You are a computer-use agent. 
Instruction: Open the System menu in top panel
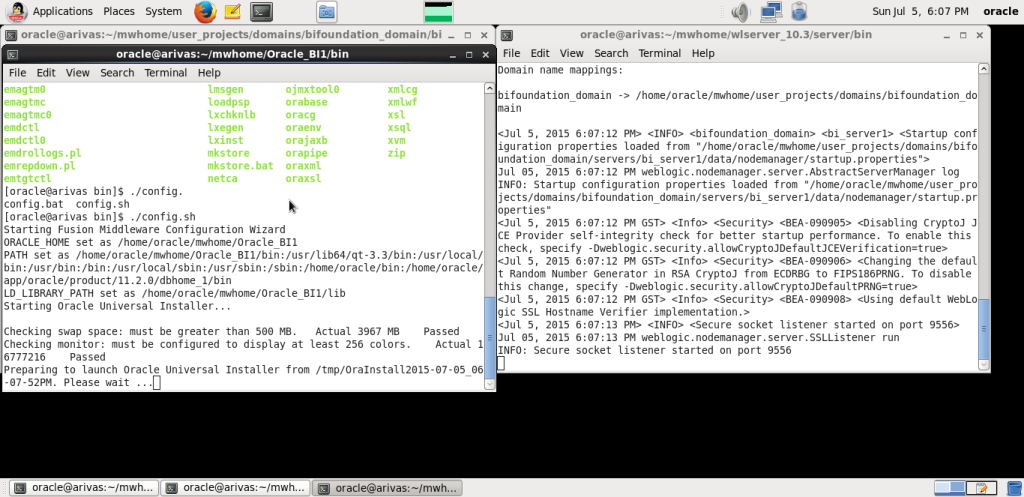[x=164, y=11]
